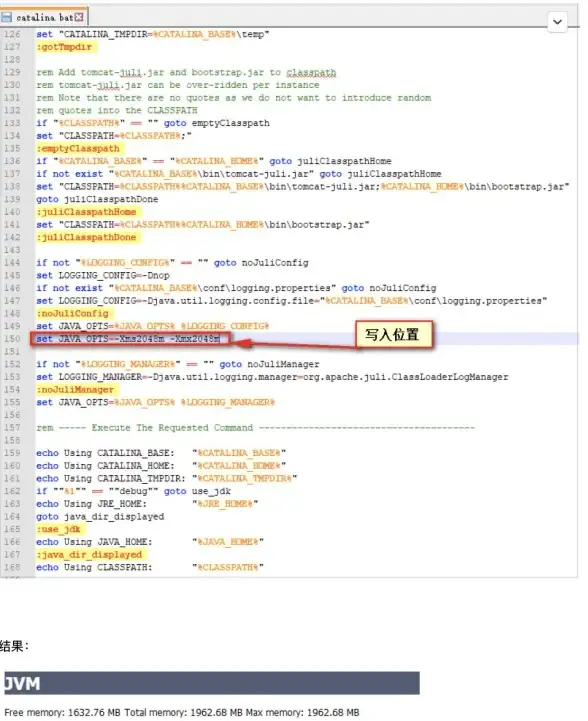The image size is (588, 721).
Task: Click line number 126 in the gutter
Action: coord(12,34)
